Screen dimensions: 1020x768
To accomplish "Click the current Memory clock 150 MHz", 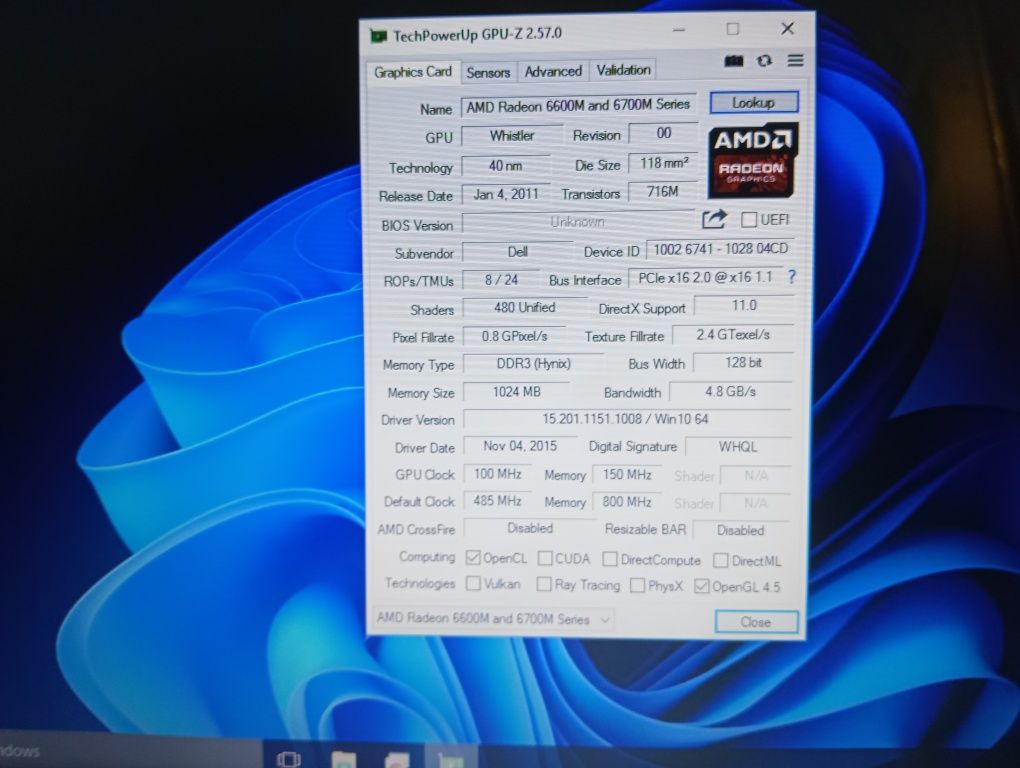I will (x=626, y=475).
